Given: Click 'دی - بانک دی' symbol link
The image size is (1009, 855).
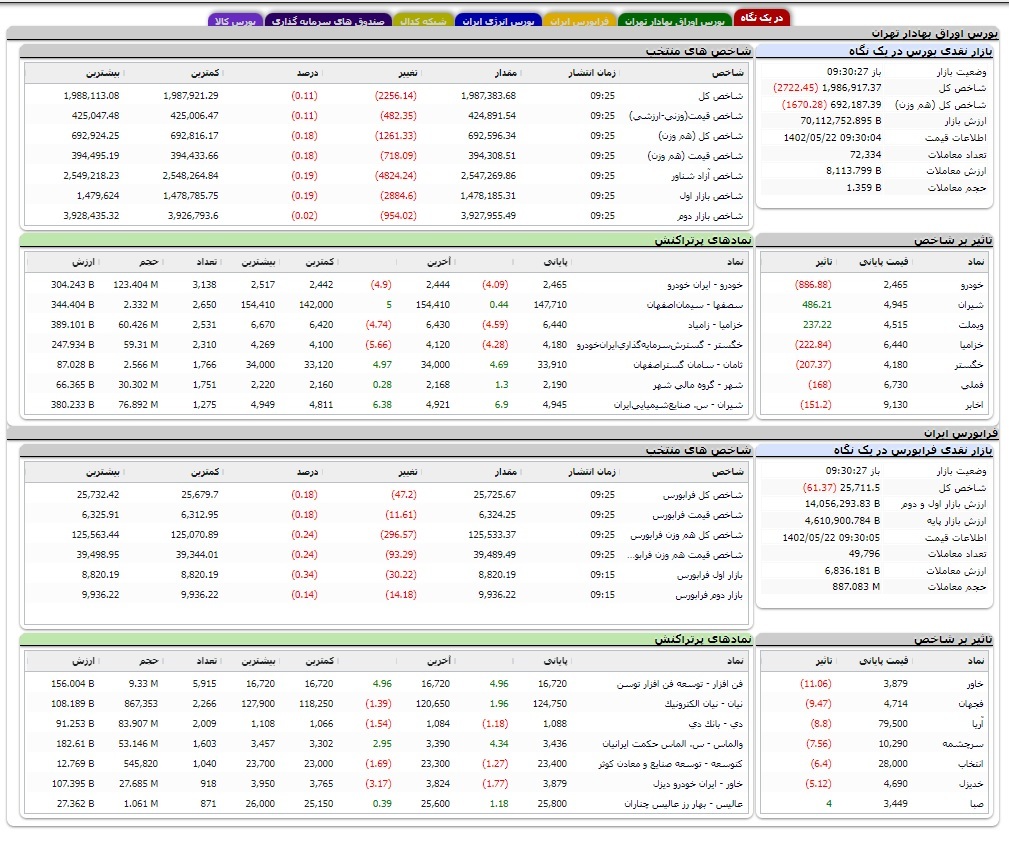Looking at the screenshot, I should click(x=711, y=724).
